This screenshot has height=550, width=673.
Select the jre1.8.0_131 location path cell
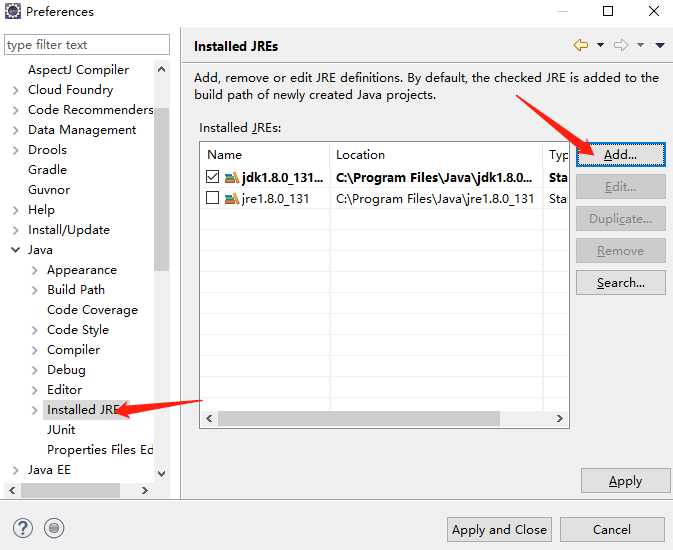coord(435,198)
